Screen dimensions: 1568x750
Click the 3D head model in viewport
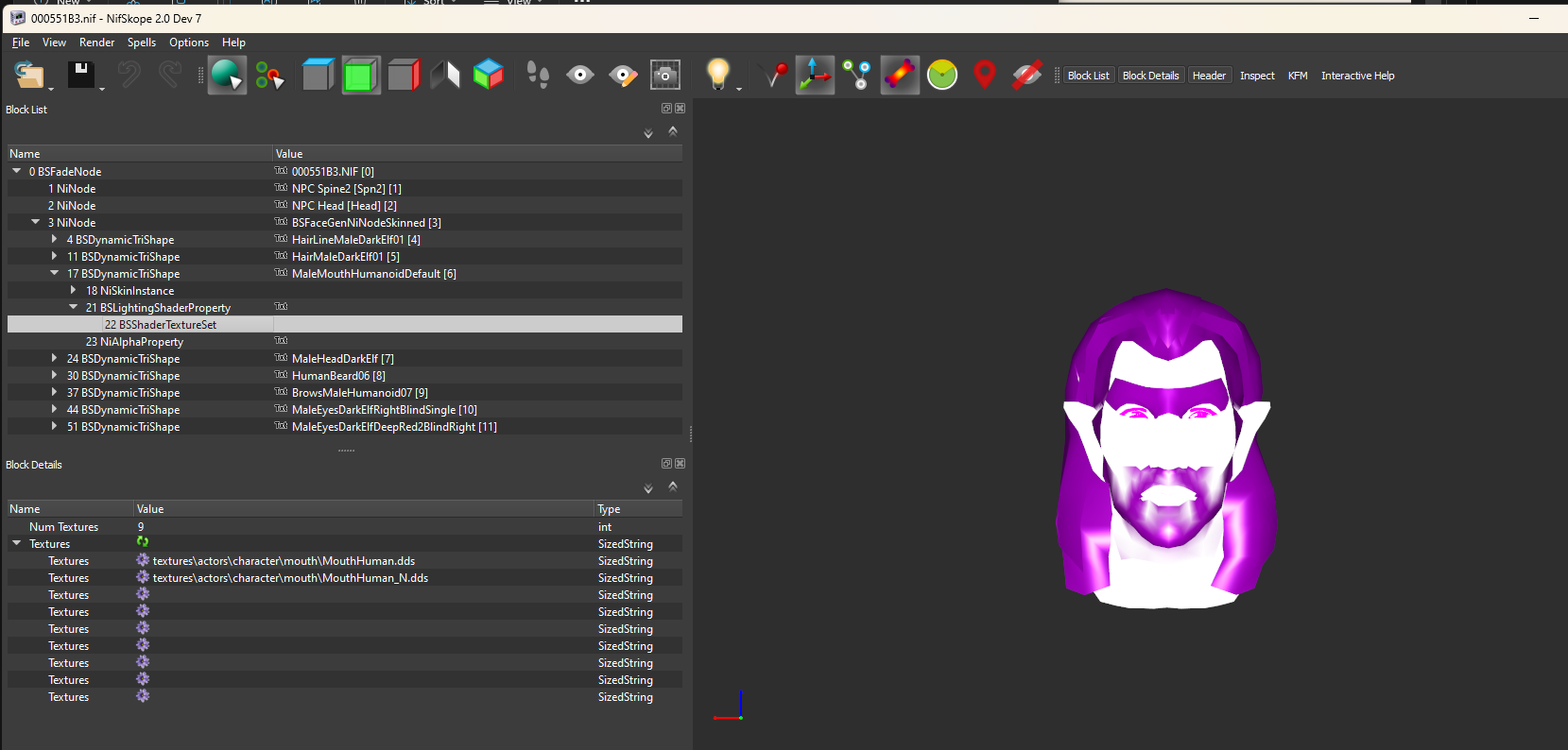[x=1167, y=449]
